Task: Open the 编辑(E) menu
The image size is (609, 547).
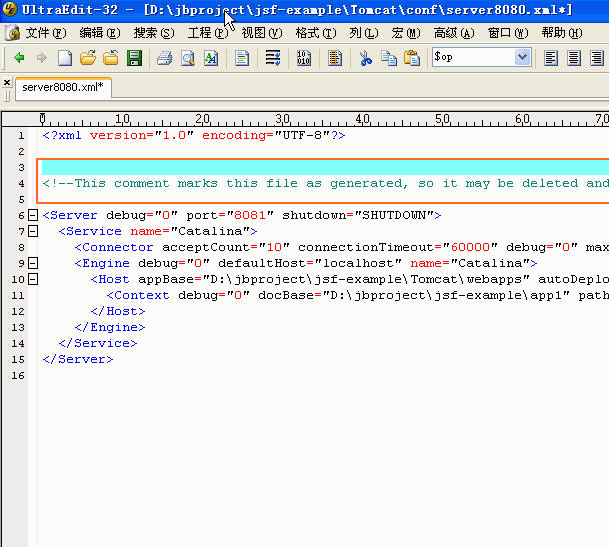Action: [100, 33]
